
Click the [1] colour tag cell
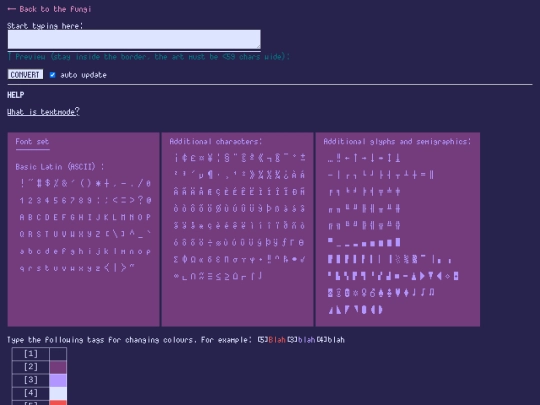point(31,354)
